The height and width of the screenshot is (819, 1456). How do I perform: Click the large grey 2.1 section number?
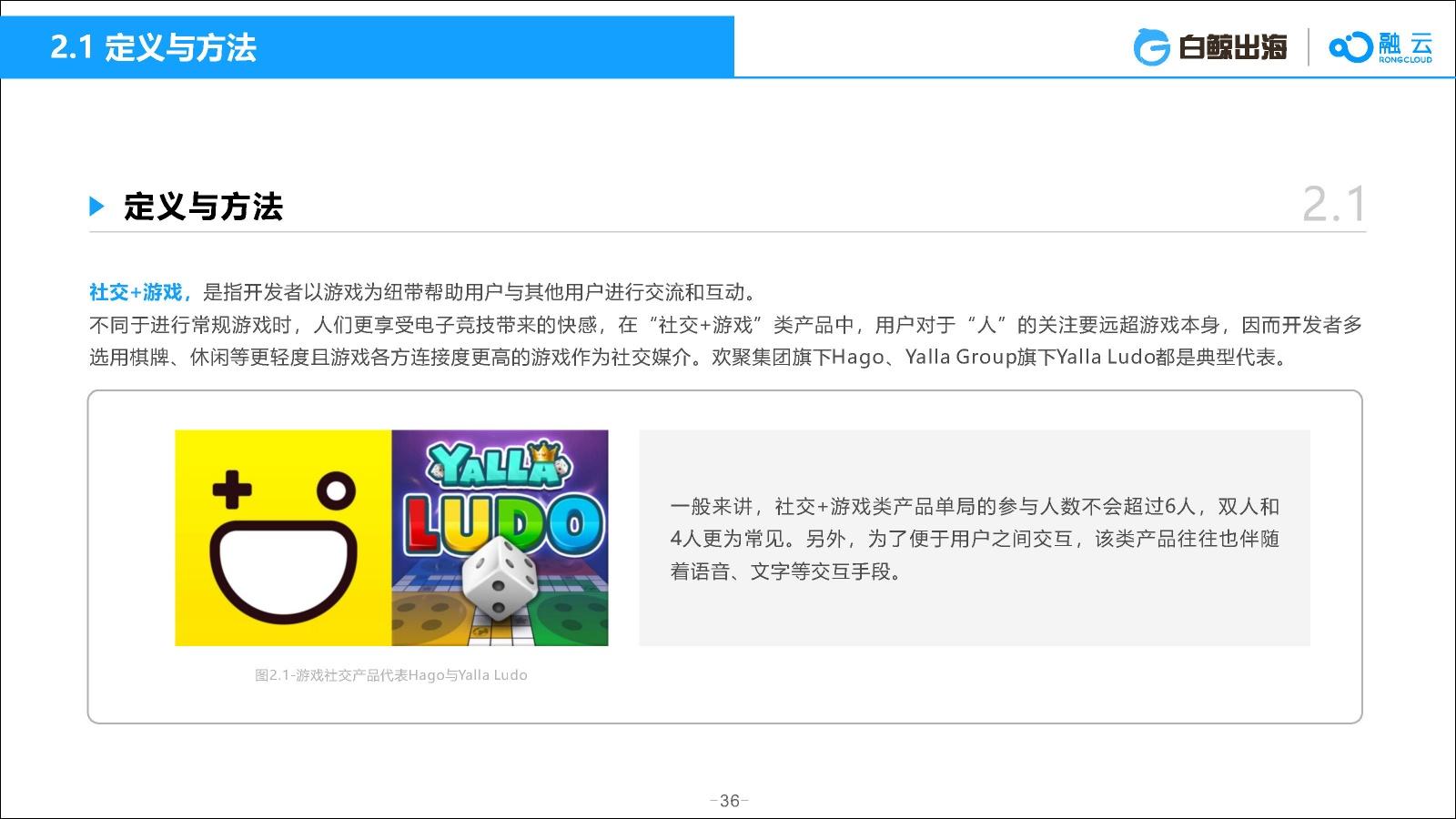[x=1334, y=204]
